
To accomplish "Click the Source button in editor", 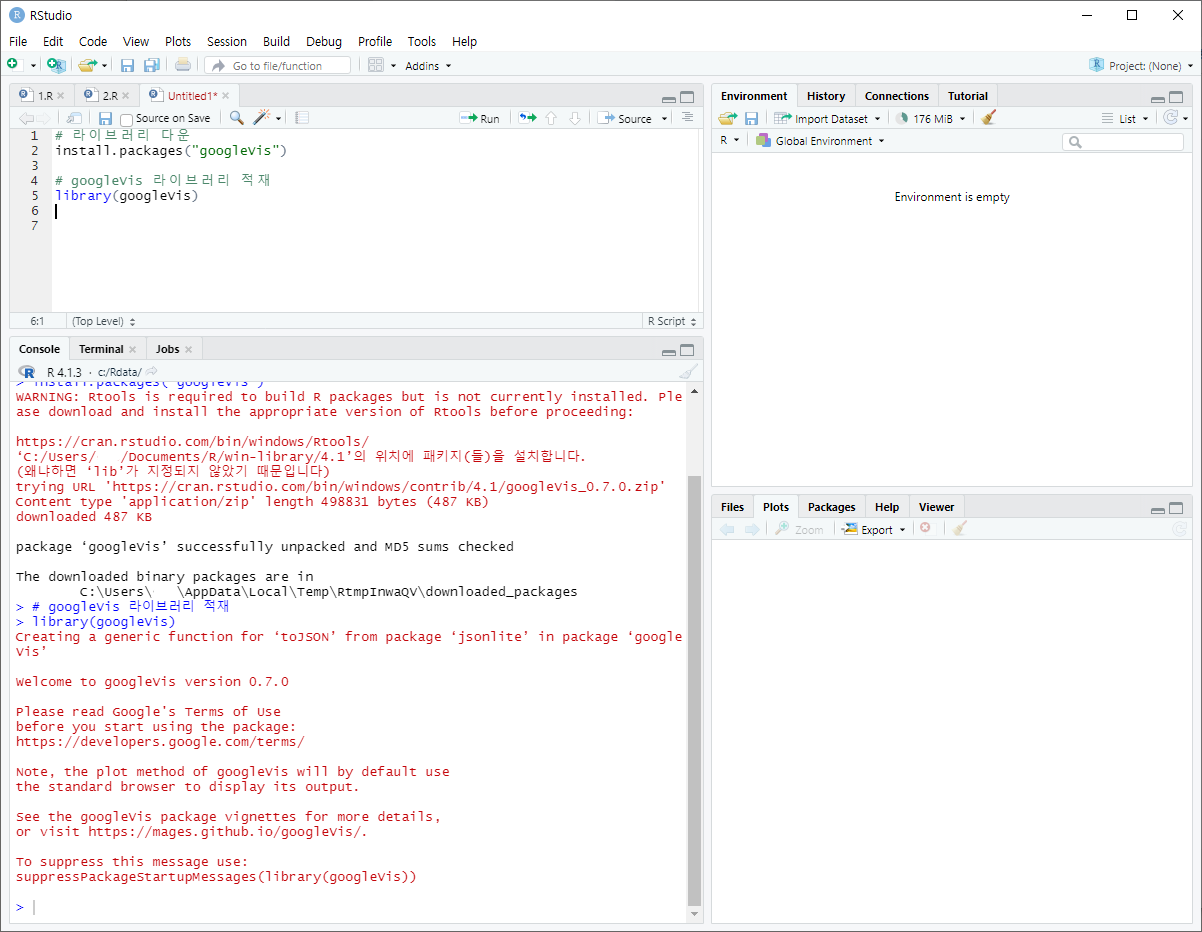I will click(x=625, y=119).
